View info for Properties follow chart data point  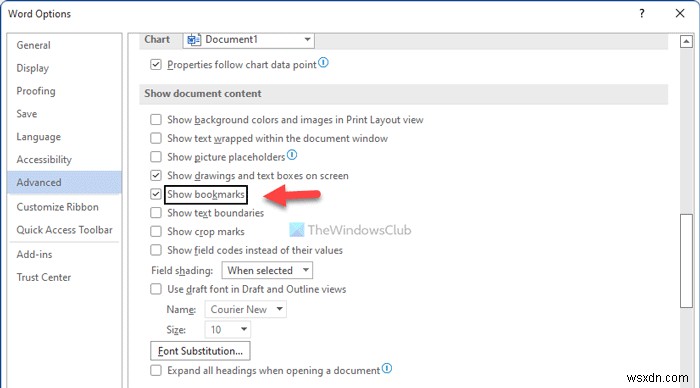point(324,63)
